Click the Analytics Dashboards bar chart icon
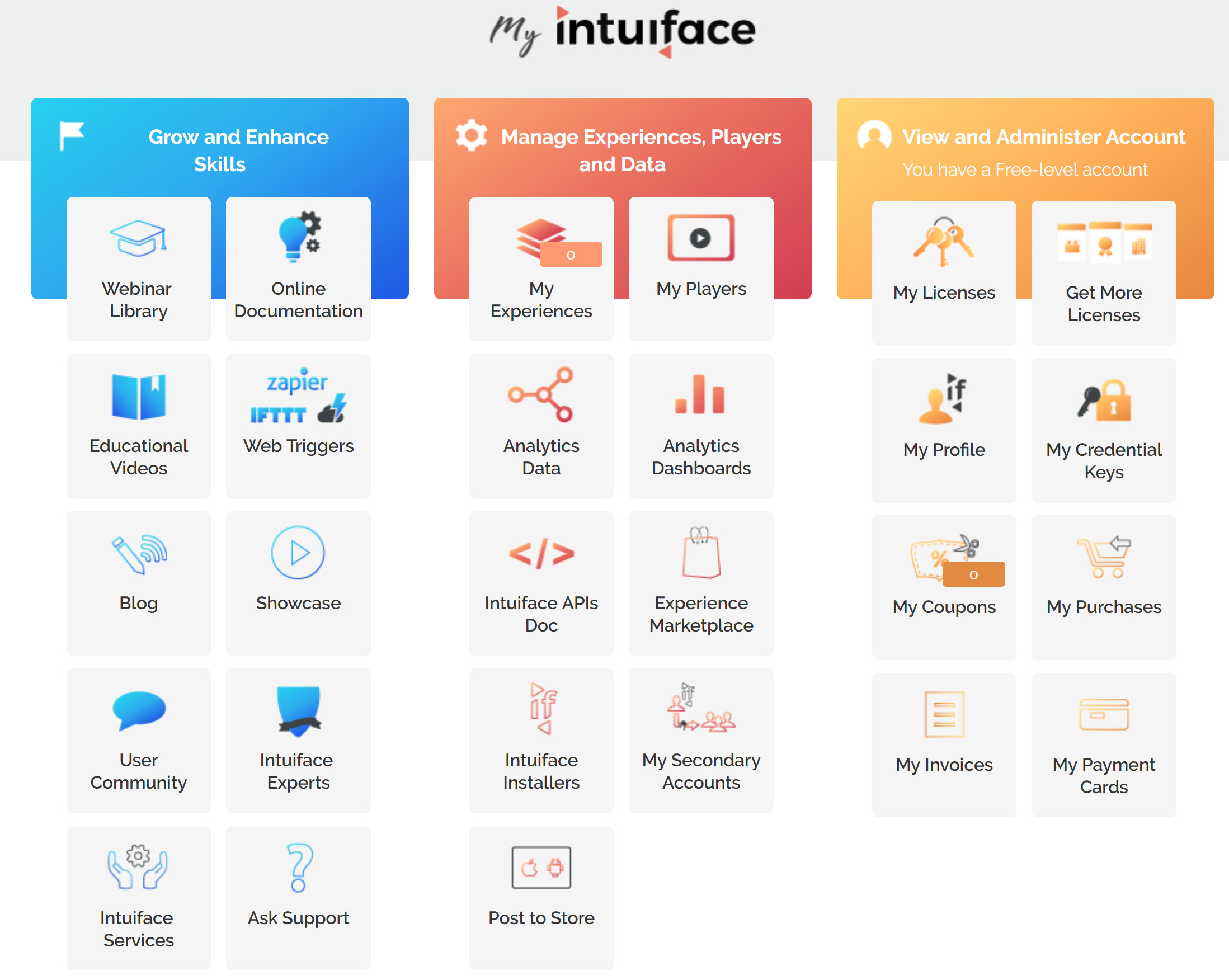 click(699, 394)
